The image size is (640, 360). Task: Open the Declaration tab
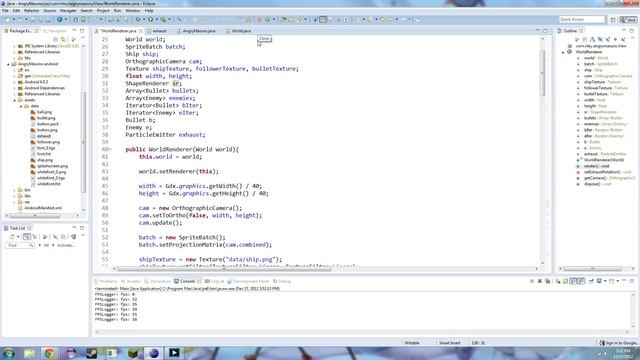click(158, 281)
